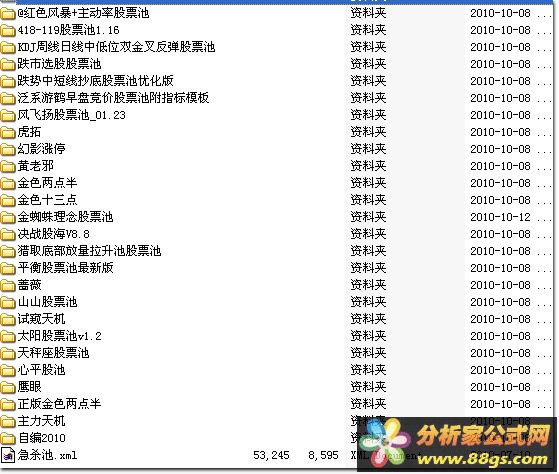Click XML file icon of 急杀池.xml
Viewport: 559px width, 474px height.
(7, 455)
